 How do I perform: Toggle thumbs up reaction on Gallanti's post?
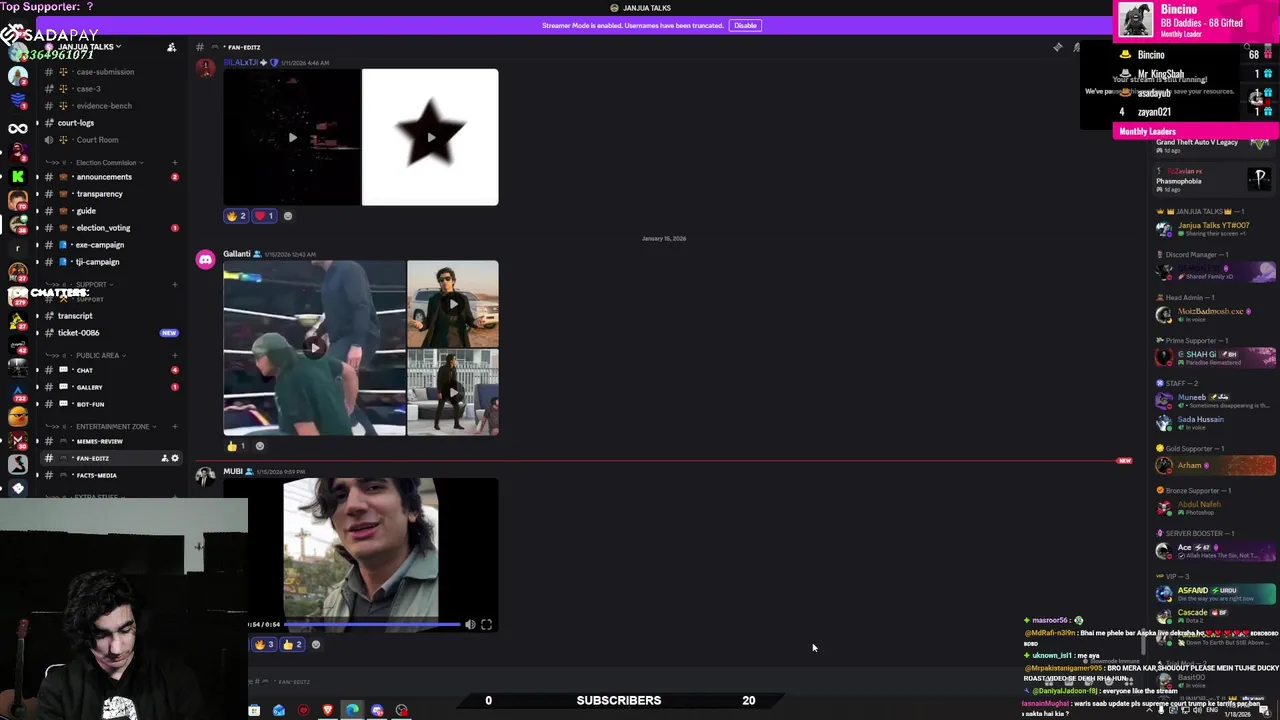[x=236, y=446]
